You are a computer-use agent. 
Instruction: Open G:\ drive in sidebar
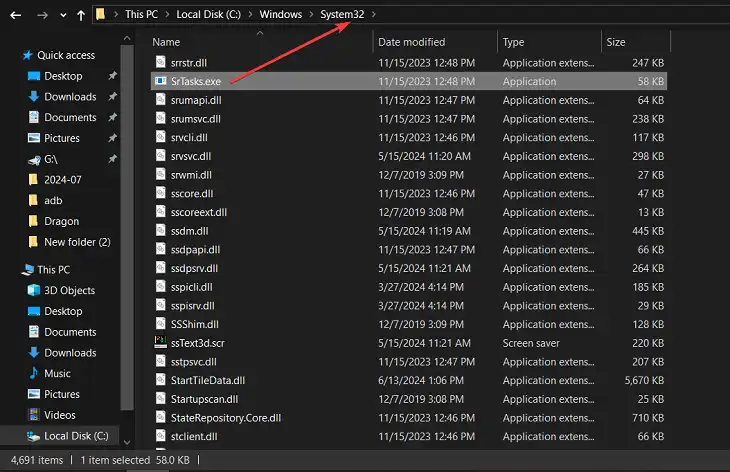(51, 159)
